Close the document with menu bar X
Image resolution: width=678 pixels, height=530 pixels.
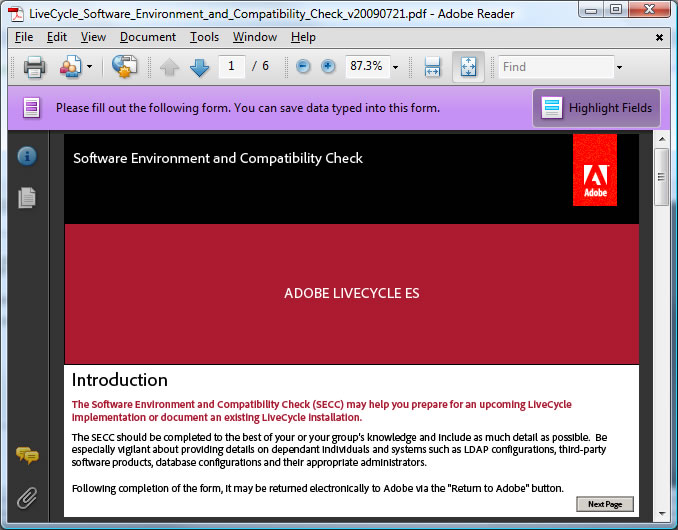tap(659, 38)
